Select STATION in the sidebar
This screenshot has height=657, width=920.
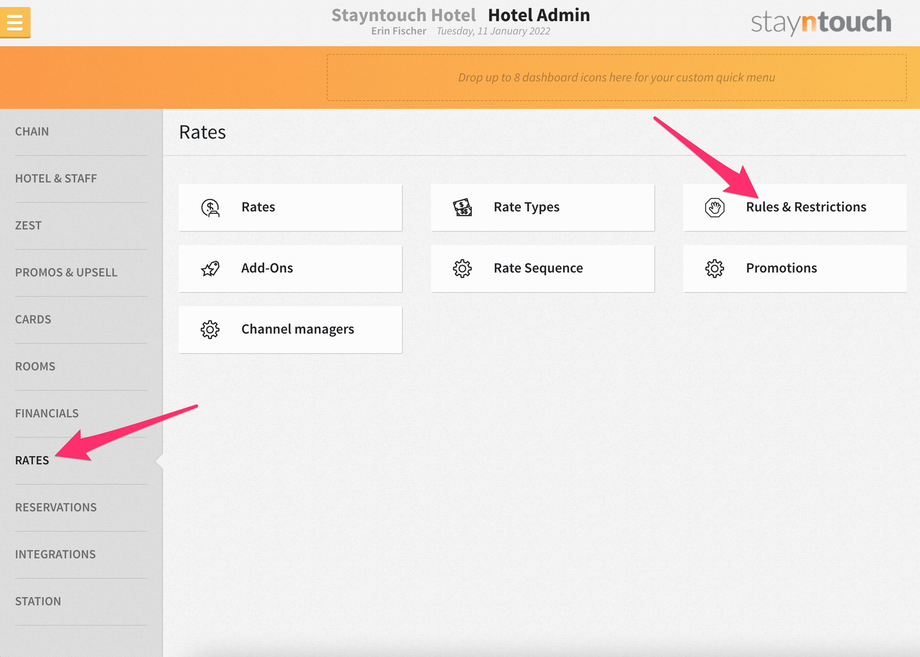click(x=38, y=601)
